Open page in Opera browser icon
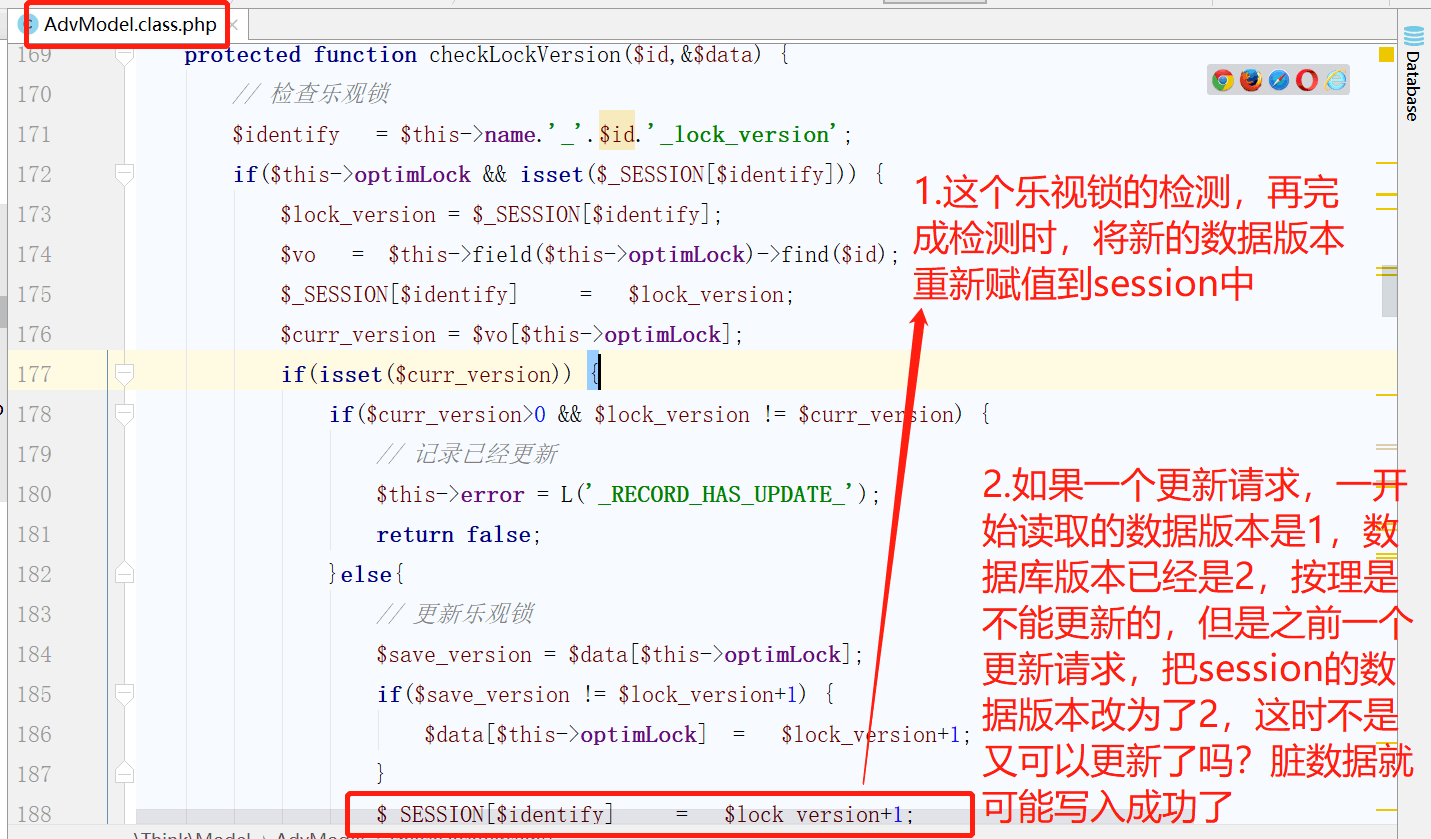Screen dimensions: 1431x839 [x=1307, y=81]
